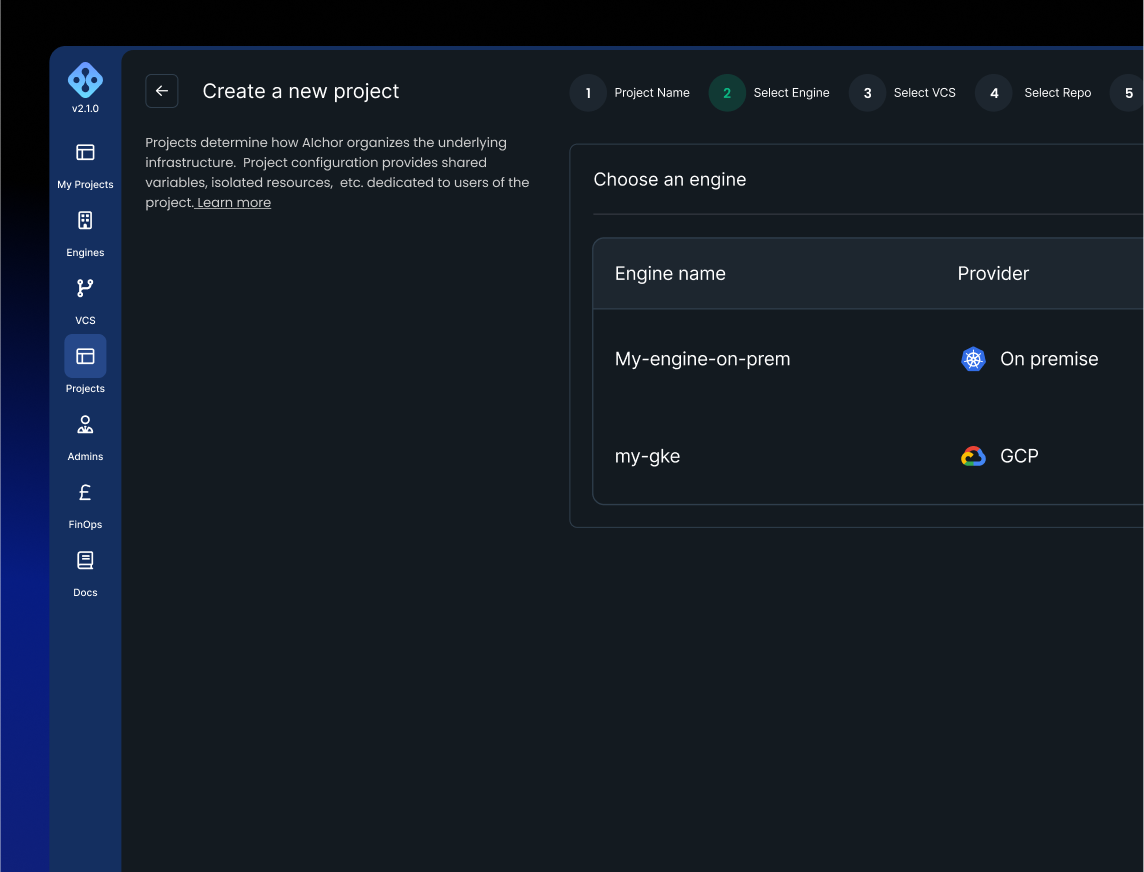Screen dimensions: 1144x872
Task: Select step 2 Select Engine
Action: coord(769,93)
